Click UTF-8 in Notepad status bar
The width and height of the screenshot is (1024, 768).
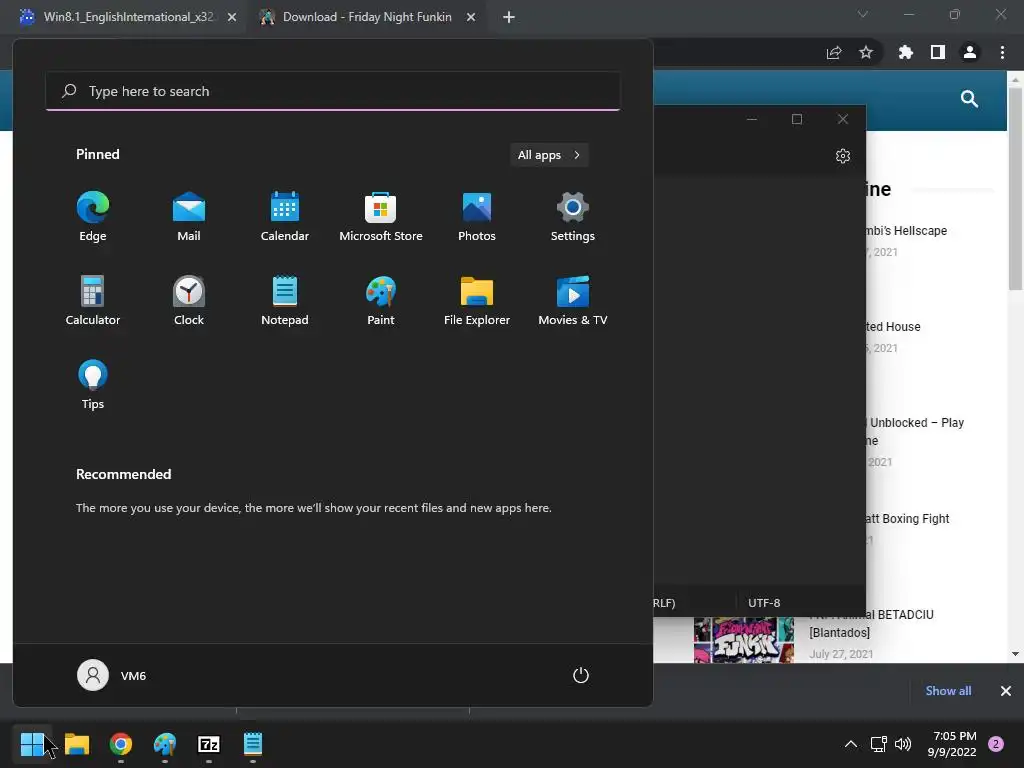click(x=764, y=603)
